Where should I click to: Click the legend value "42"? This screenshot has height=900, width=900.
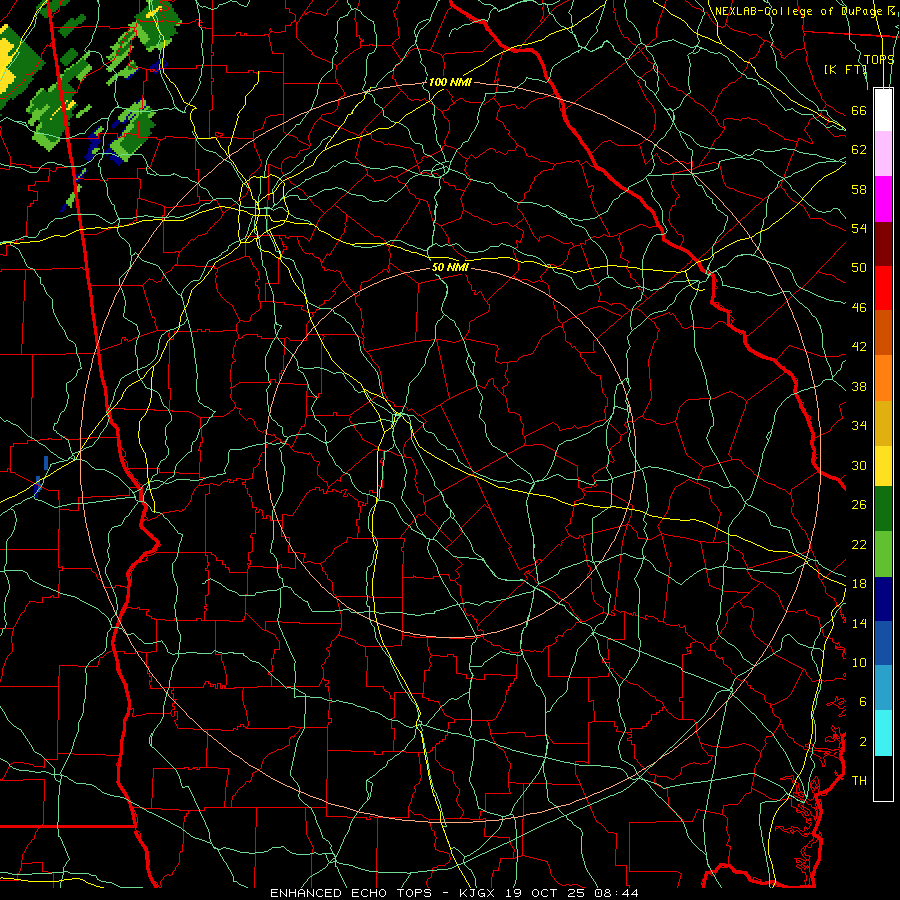coord(859,347)
